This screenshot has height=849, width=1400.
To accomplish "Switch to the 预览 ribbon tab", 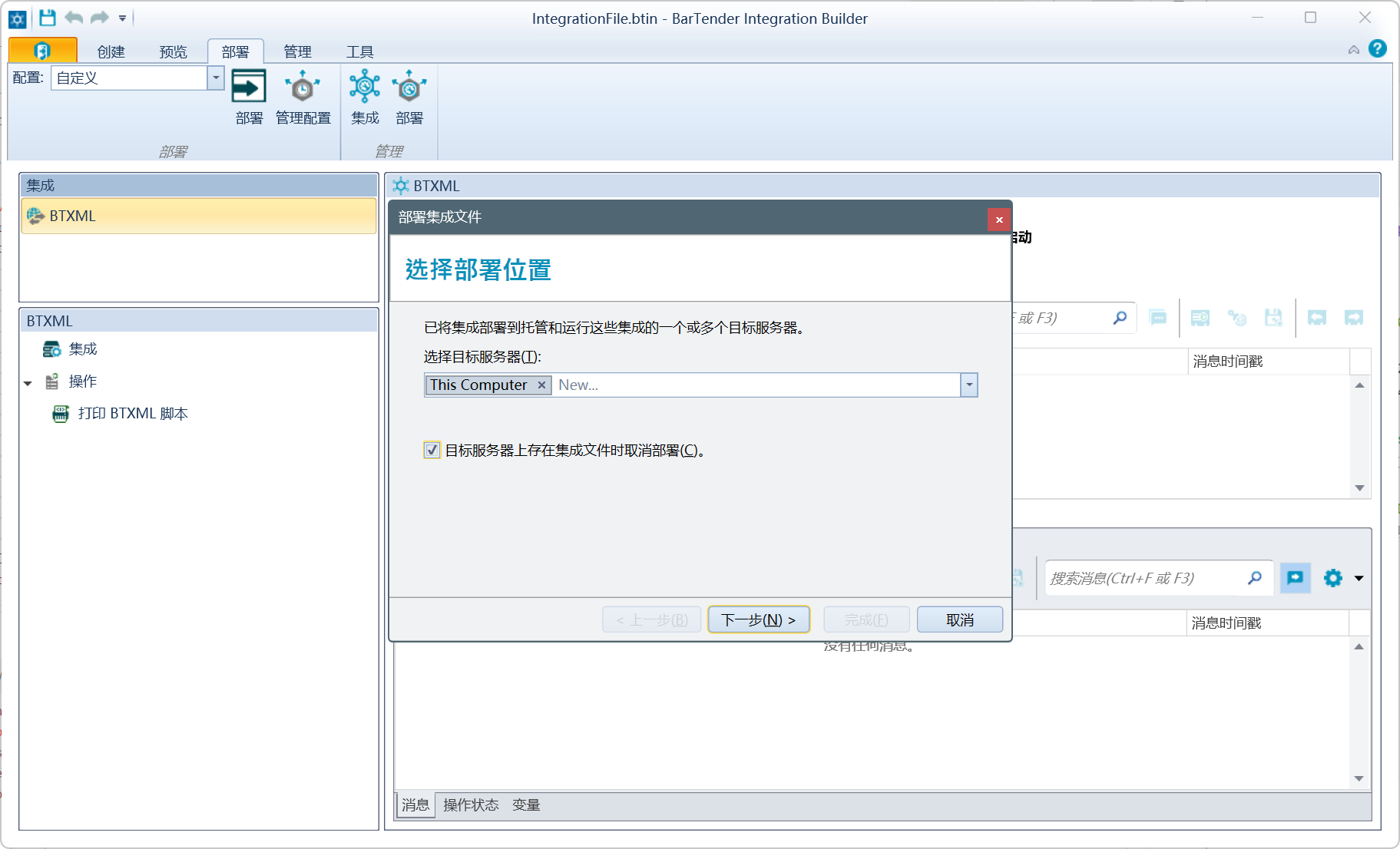I will pyautogui.click(x=174, y=51).
